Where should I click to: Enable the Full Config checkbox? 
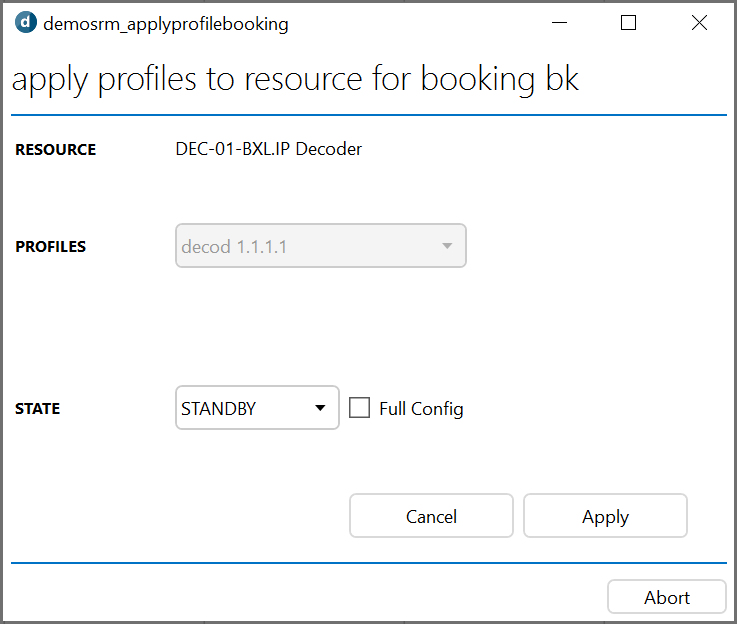coord(360,408)
